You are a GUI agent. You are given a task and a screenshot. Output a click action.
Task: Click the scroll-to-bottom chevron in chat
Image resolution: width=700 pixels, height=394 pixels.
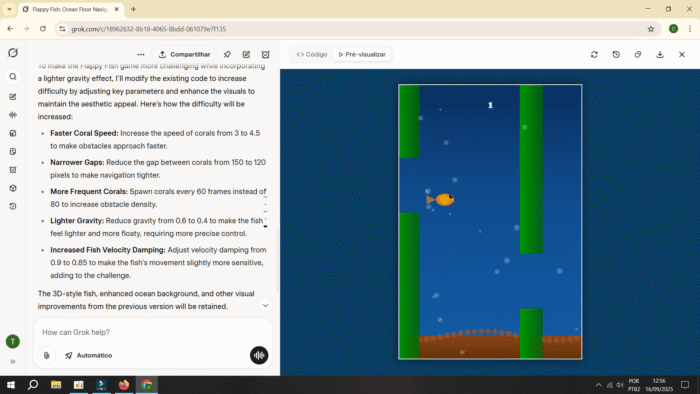click(265, 306)
